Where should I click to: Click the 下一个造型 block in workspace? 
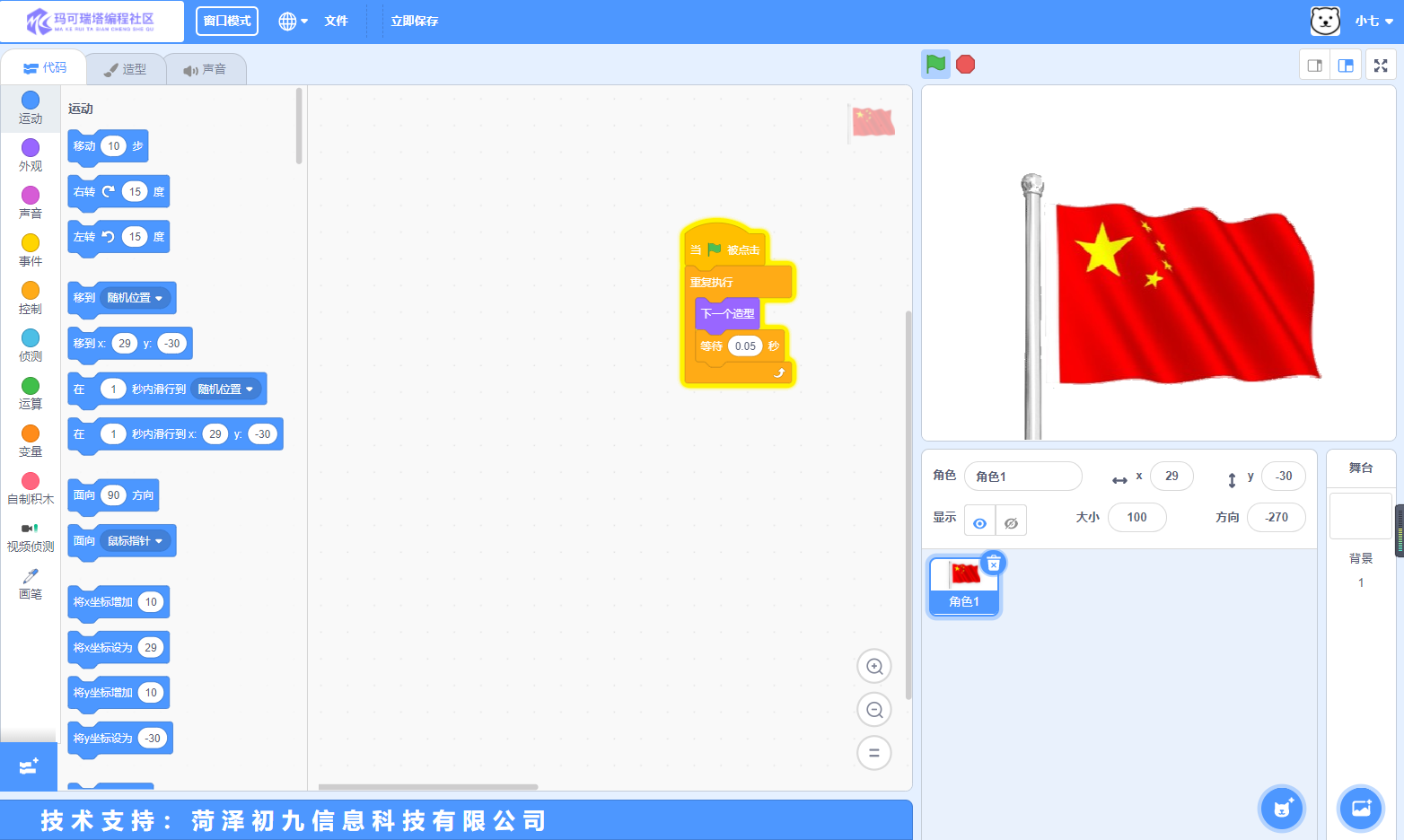click(x=727, y=313)
